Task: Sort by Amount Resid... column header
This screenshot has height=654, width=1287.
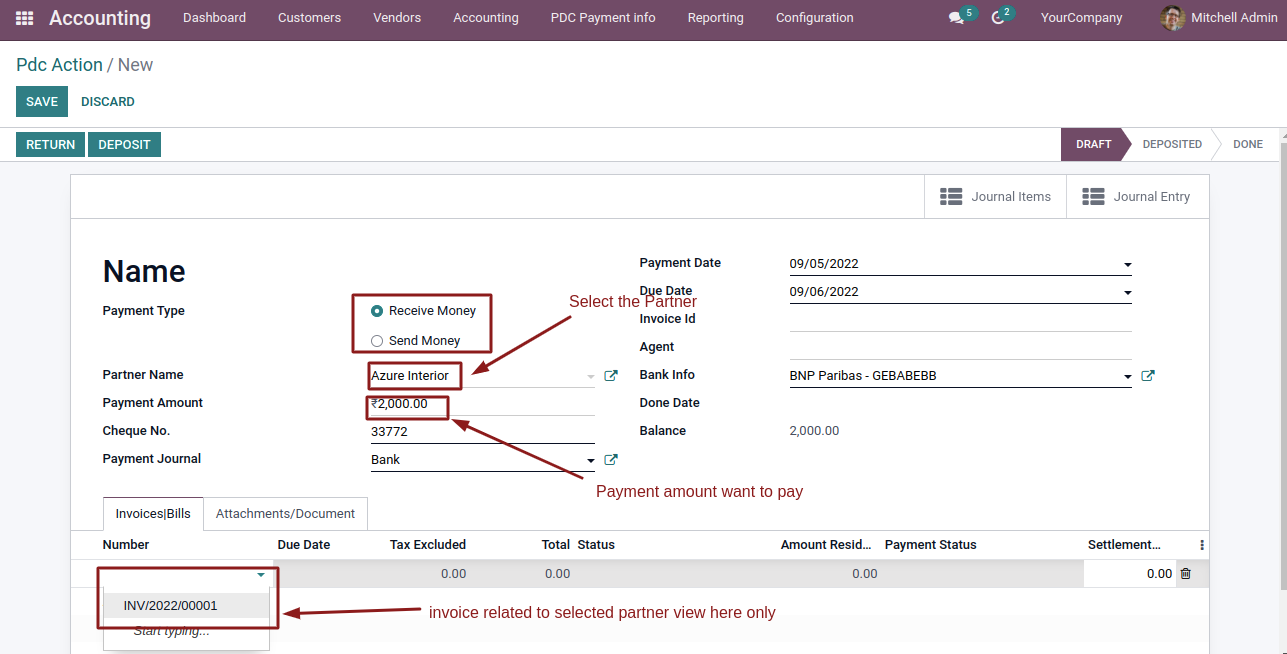Action: (827, 545)
